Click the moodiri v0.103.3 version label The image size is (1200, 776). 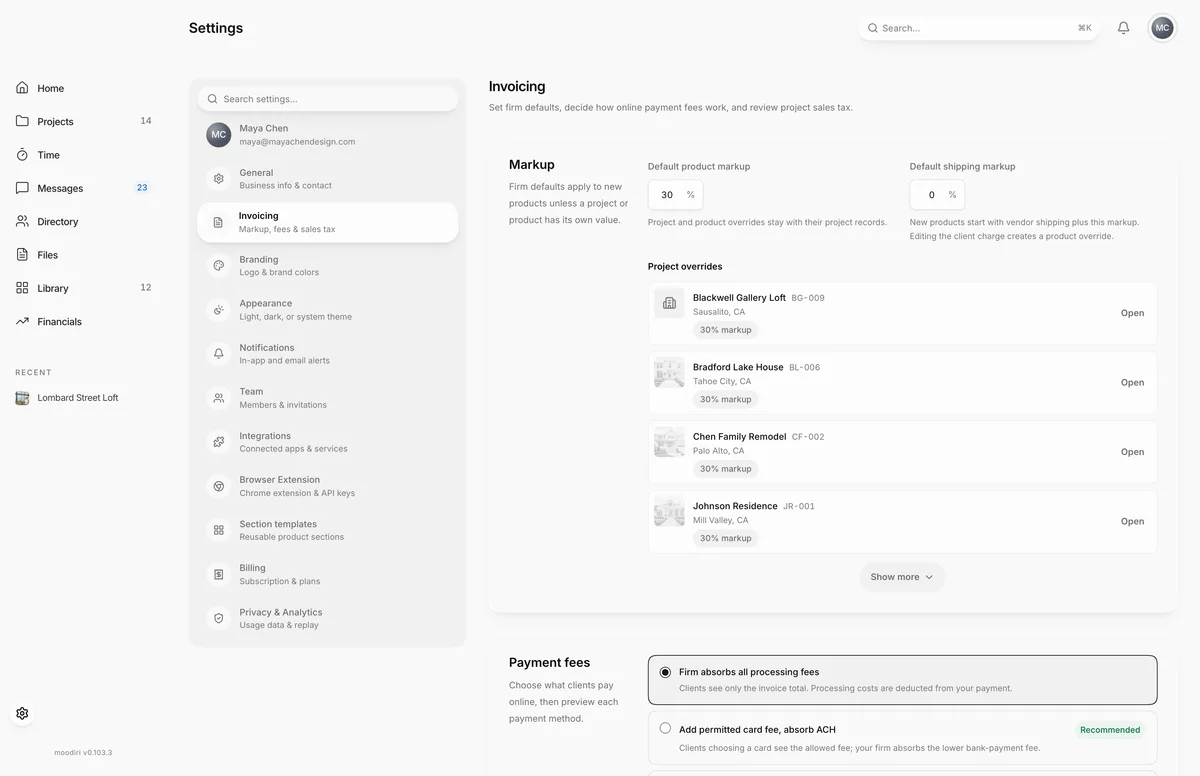pyautogui.click(x=83, y=752)
